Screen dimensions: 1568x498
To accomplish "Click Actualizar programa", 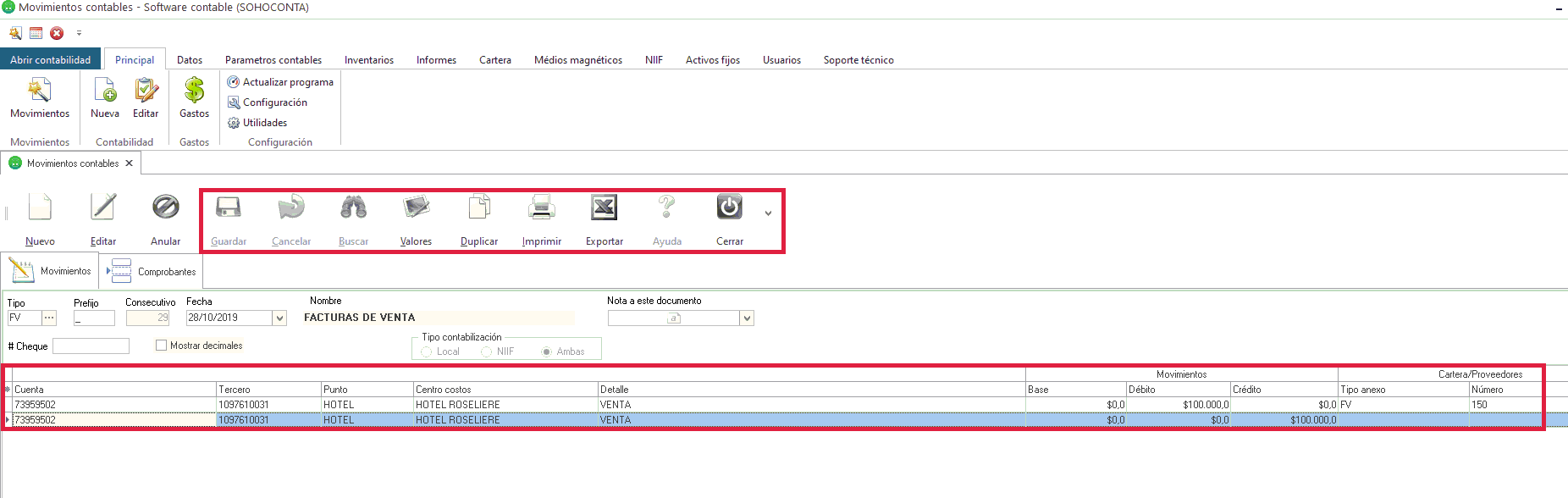I will coord(280,82).
